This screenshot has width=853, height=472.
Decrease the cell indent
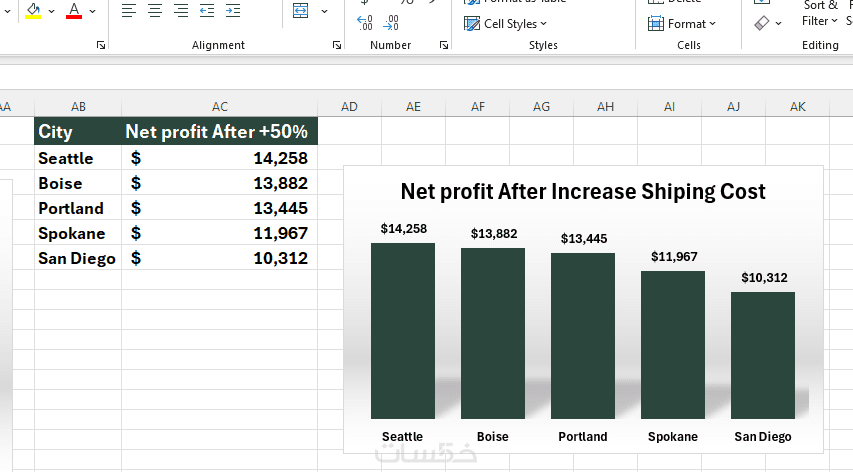pyautogui.click(x=207, y=10)
